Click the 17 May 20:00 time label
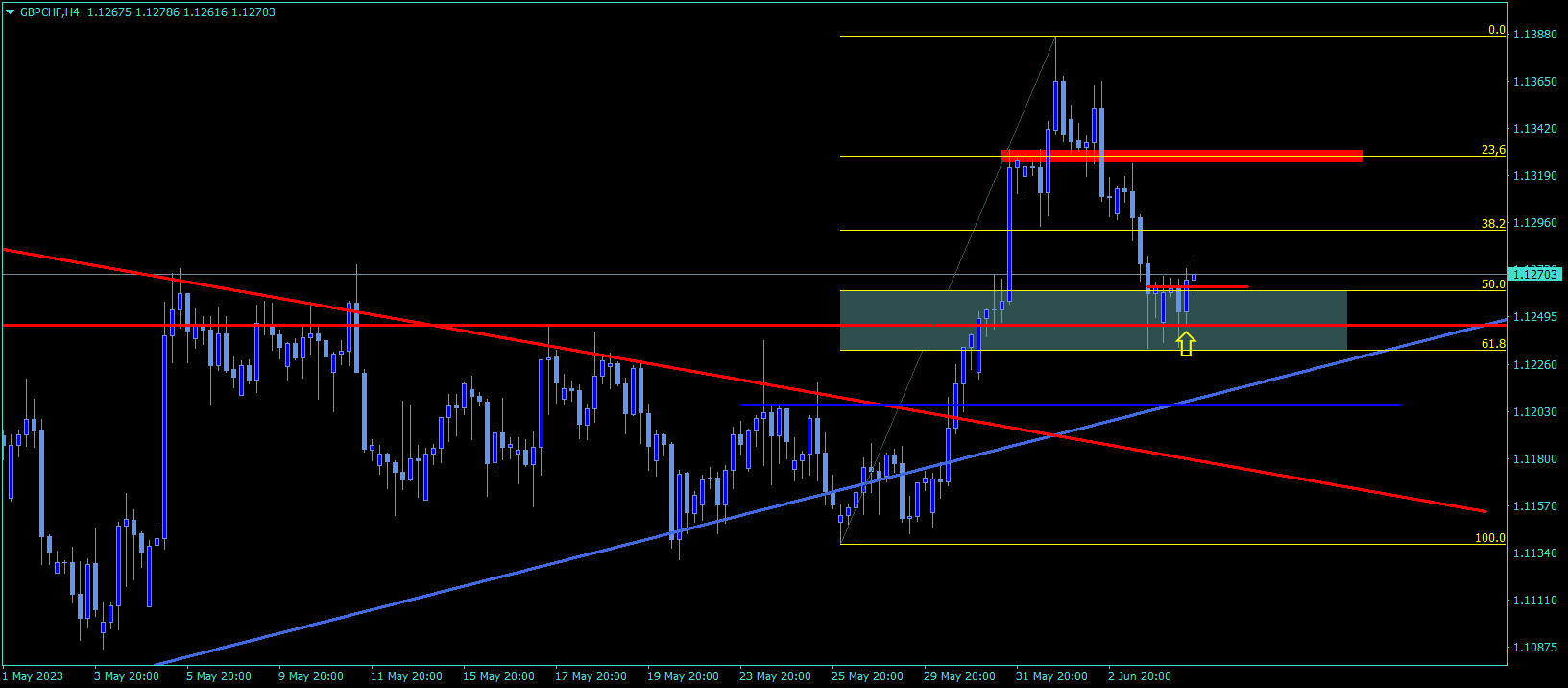This screenshot has width=1568, height=688. [591, 676]
